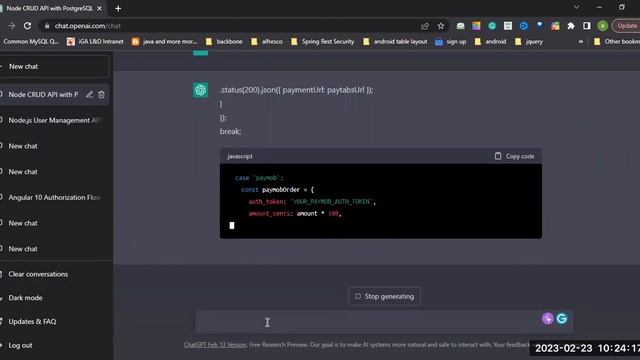Select the Node CRUD API with P conversation
This screenshot has height=360, width=640.
pyautogui.click(x=43, y=94)
